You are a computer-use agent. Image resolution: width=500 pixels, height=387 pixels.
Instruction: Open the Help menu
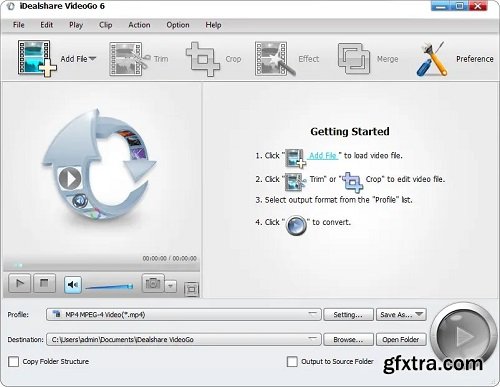pyautogui.click(x=213, y=25)
